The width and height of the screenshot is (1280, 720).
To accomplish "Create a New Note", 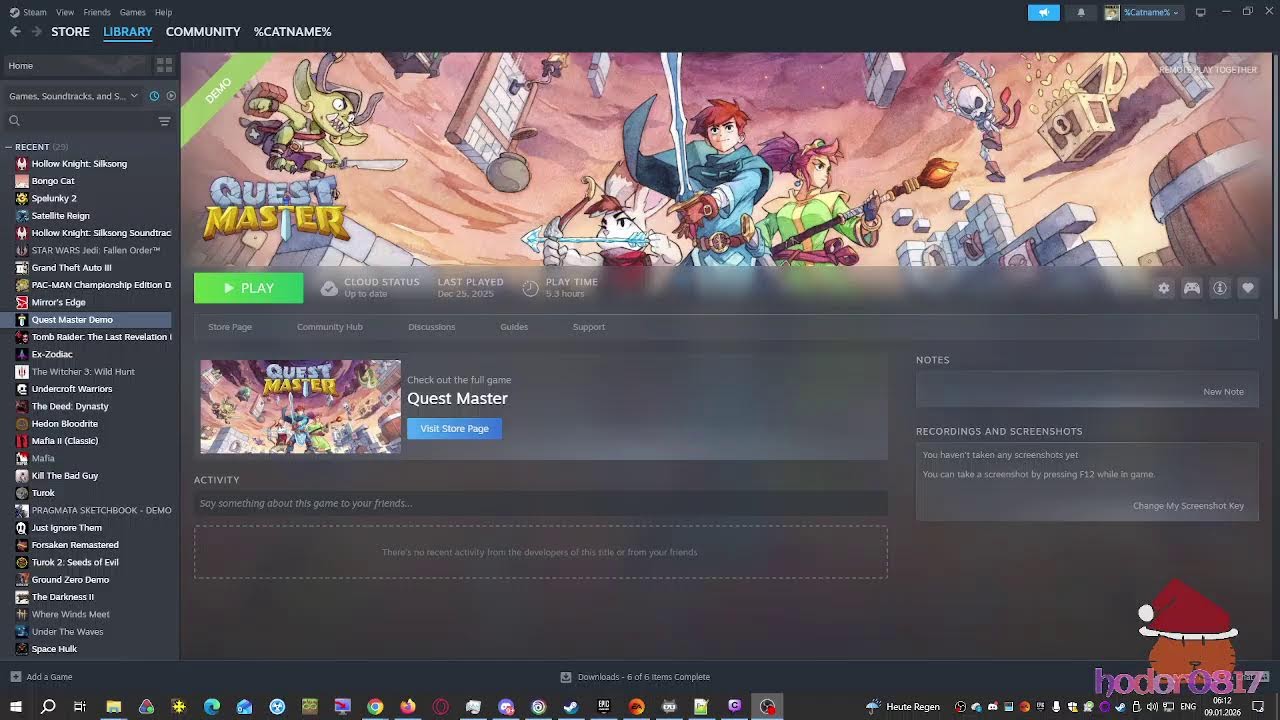I will coord(1223,392).
